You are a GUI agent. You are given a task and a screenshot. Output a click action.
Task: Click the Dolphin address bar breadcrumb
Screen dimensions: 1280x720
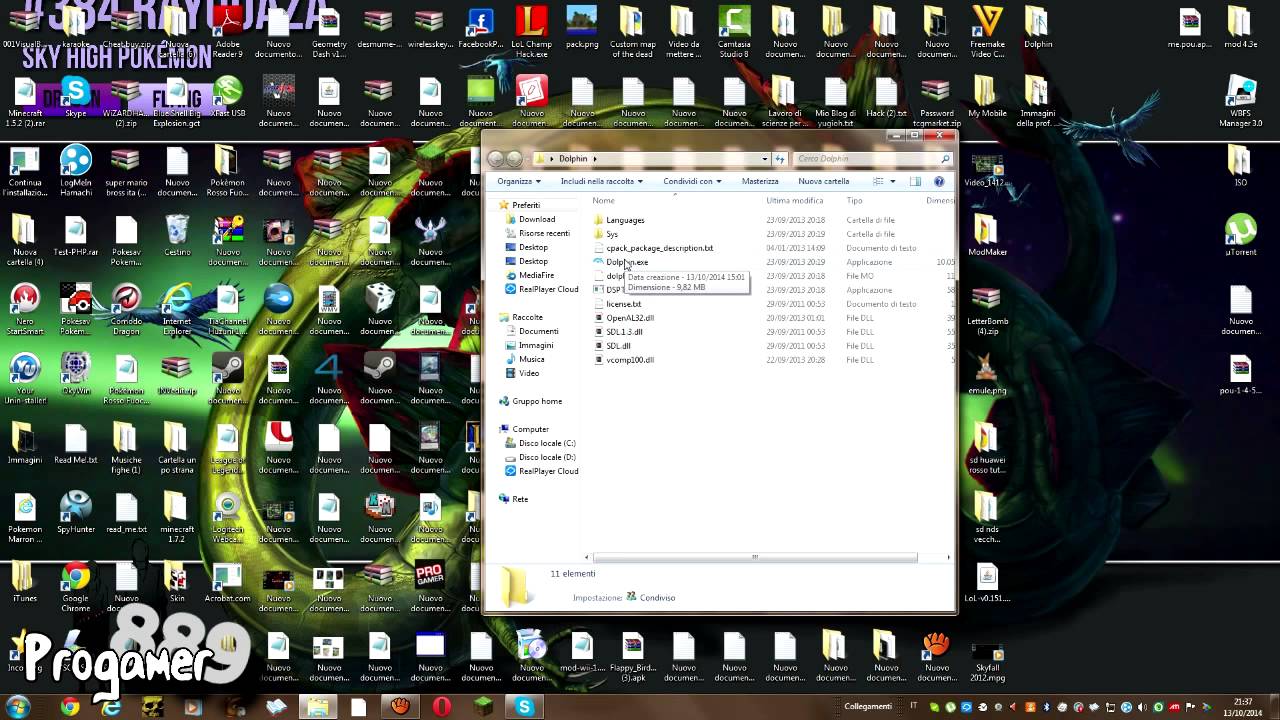573,158
